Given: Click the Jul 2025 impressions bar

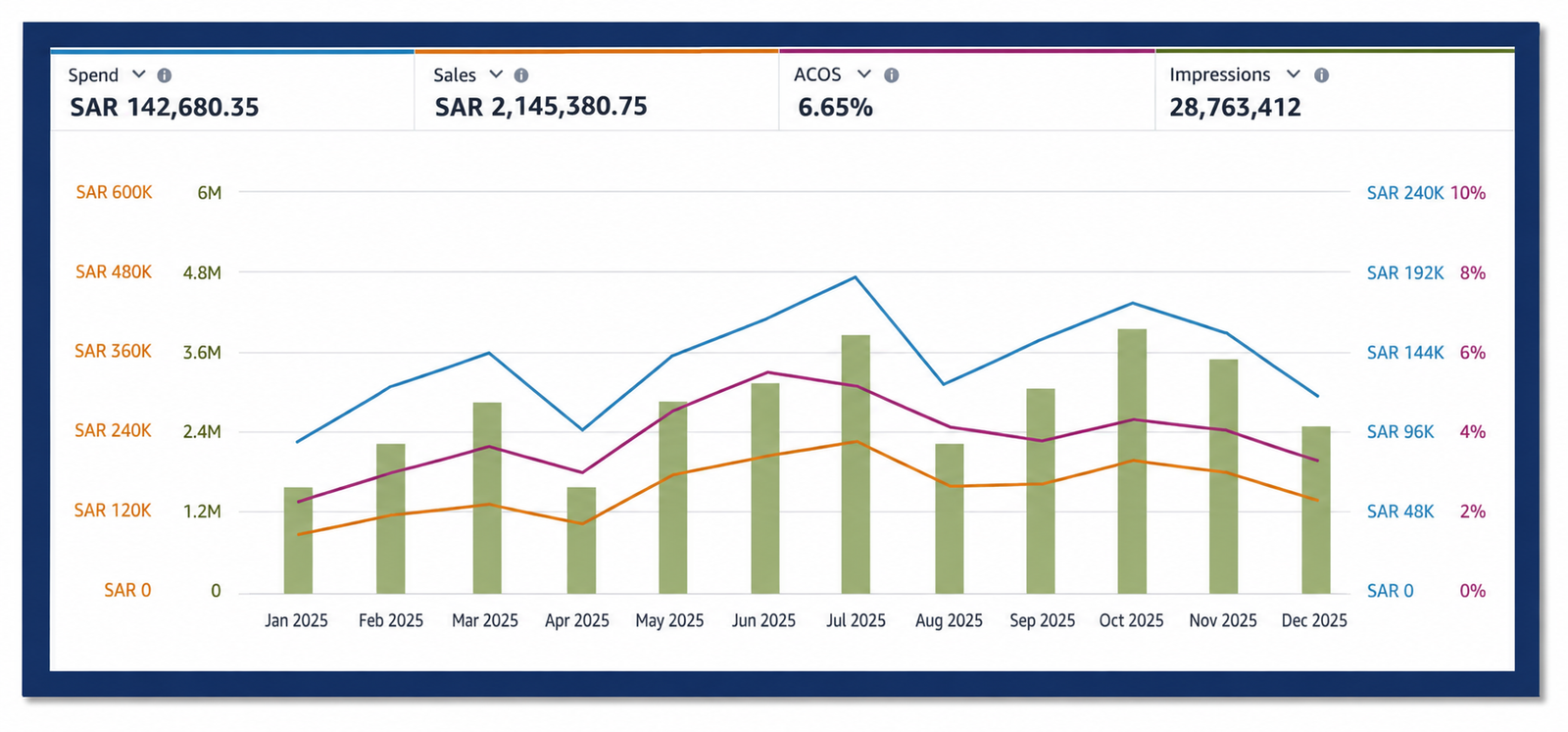Looking at the screenshot, I should pyautogui.click(x=856, y=464).
